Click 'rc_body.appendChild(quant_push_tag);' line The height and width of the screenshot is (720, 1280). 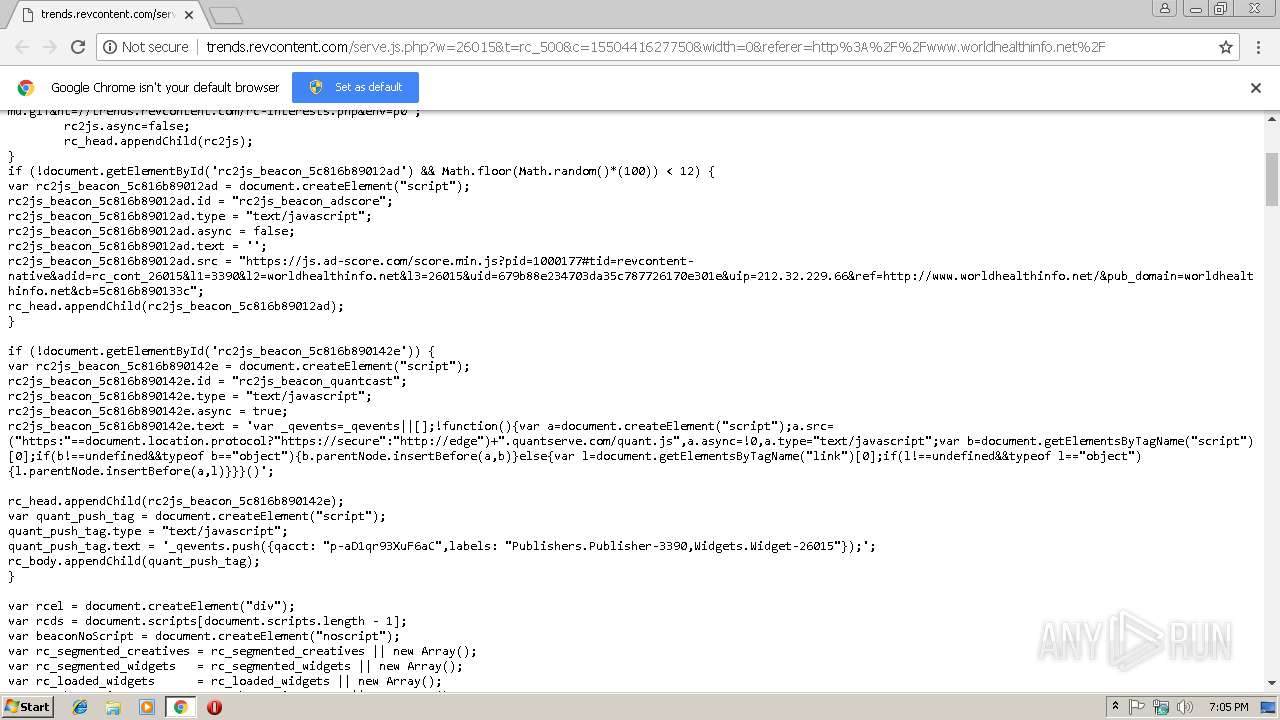pyautogui.click(x=134, y=561)
